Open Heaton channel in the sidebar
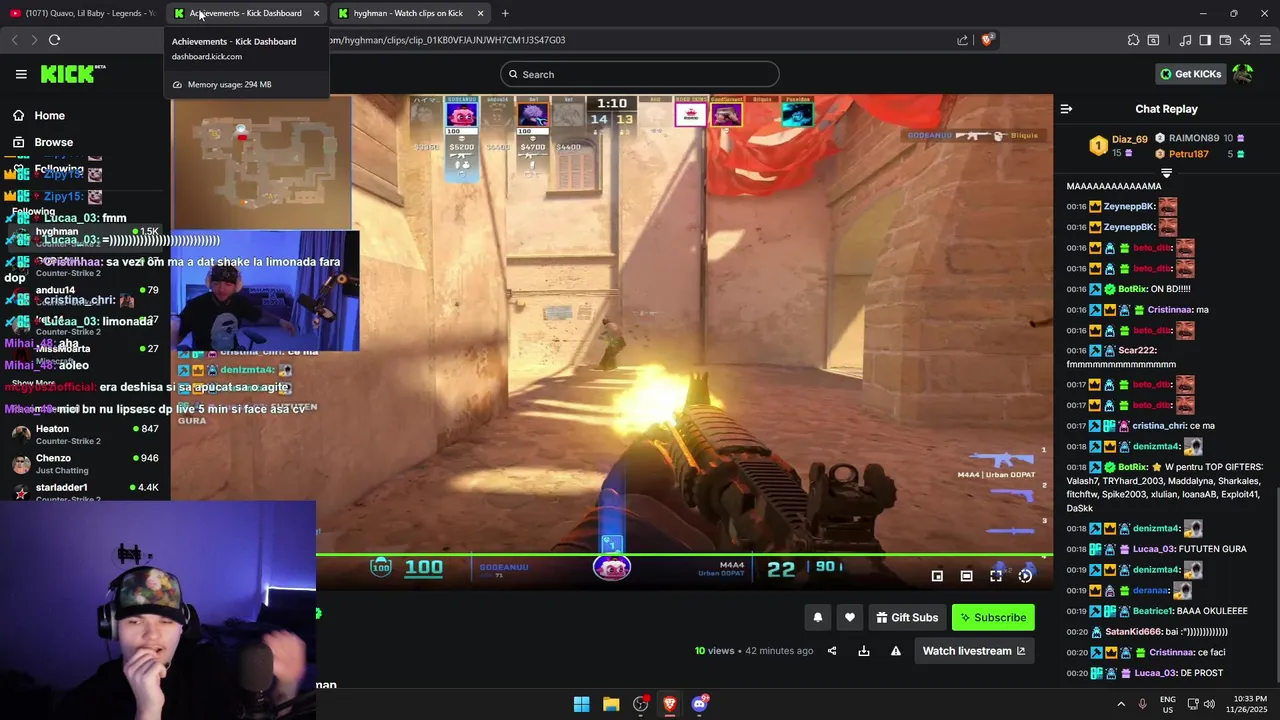 [x=85, y=434]
